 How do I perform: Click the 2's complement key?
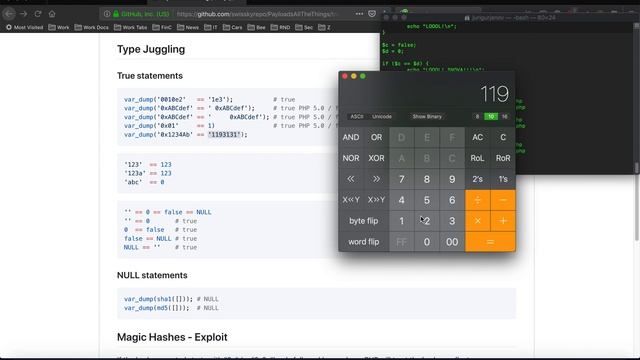[x=478, y=179]
